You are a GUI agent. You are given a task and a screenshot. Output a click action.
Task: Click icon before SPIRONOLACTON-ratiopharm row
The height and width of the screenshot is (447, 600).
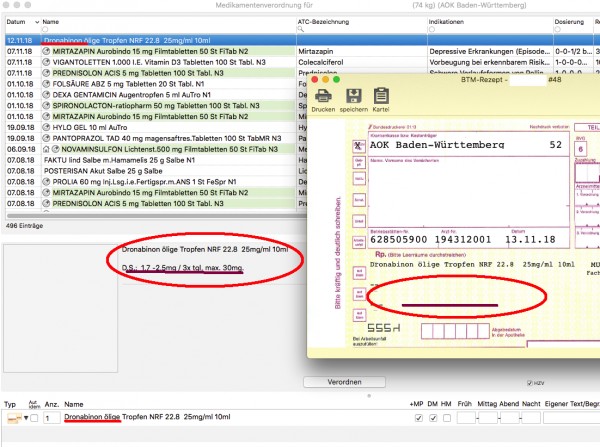click(x=46, y=106)
